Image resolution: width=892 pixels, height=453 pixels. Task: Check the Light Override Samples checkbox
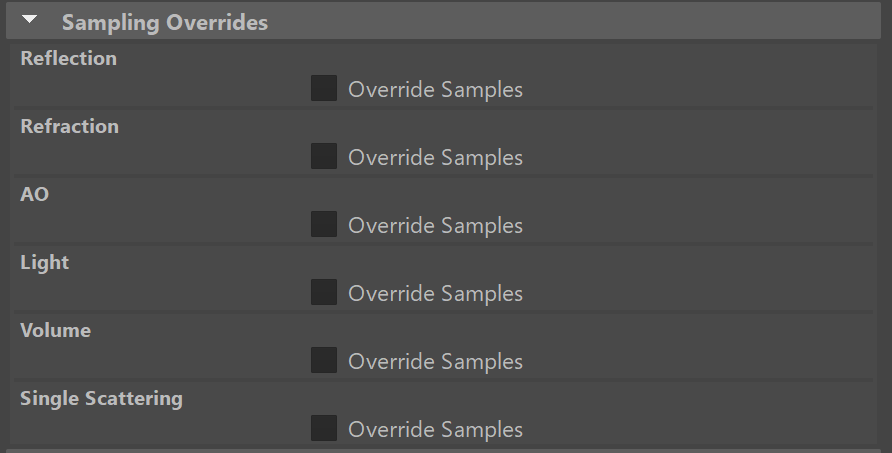(323, 293)
